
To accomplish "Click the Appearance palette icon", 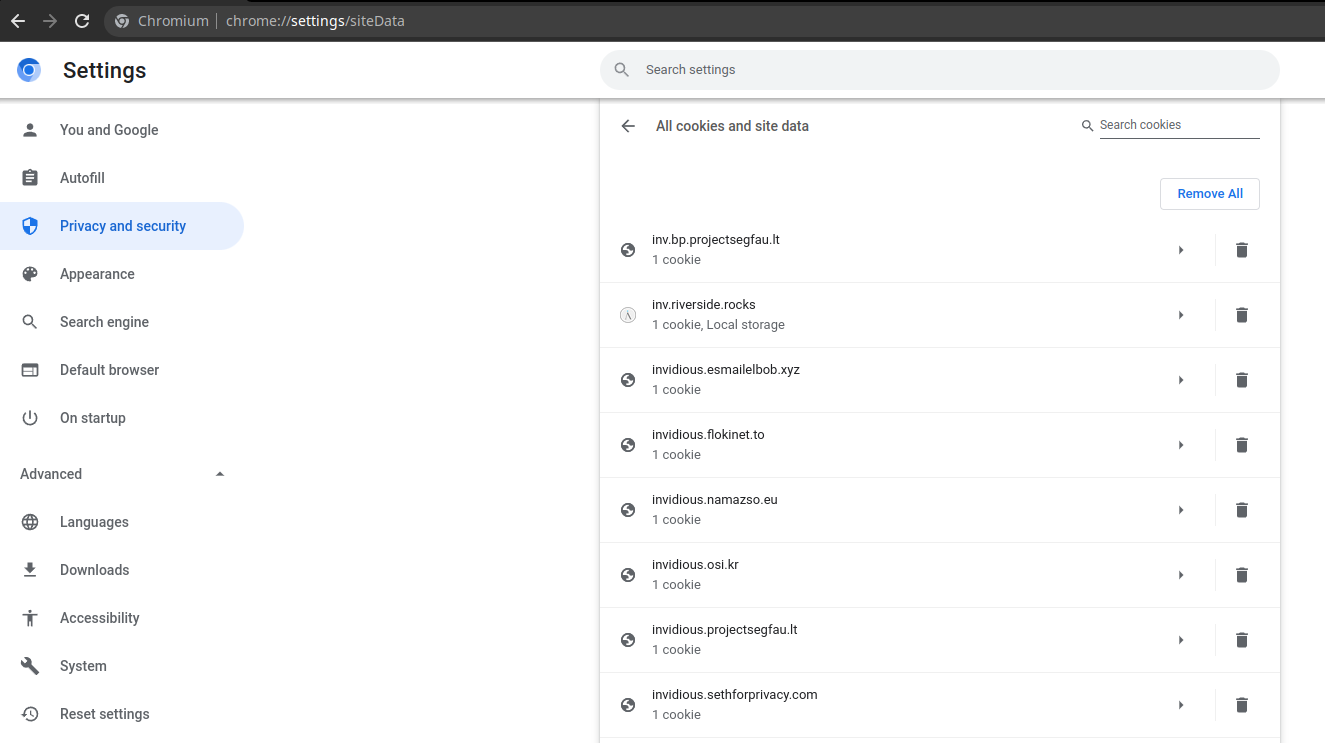I will click(x=30, y=274).
